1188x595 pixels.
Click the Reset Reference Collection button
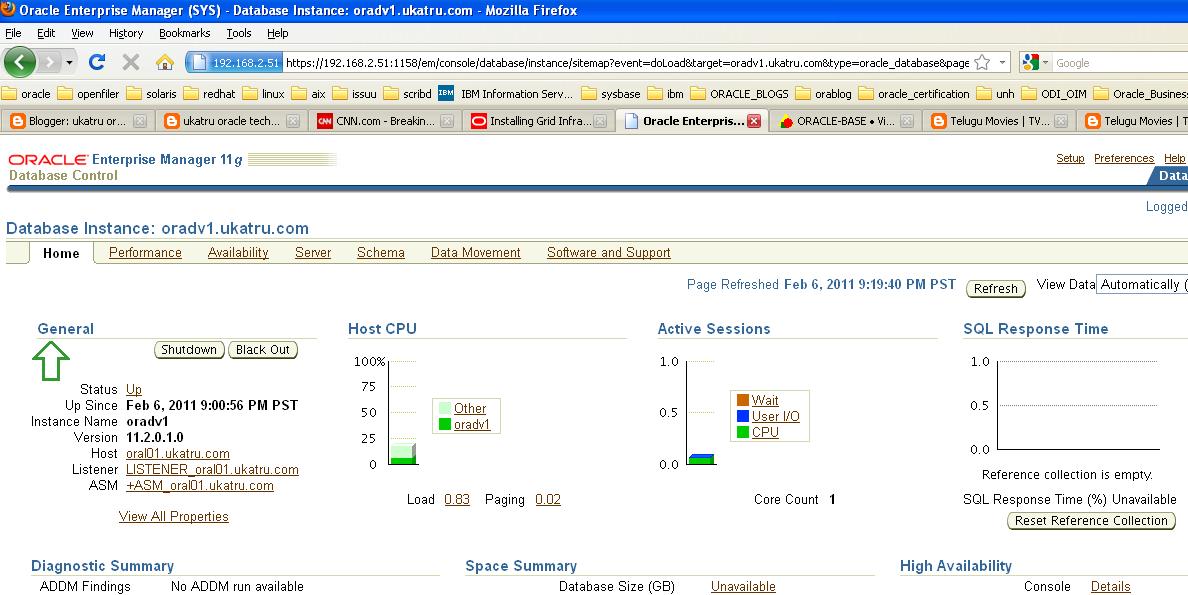[x=1091, y=521]
